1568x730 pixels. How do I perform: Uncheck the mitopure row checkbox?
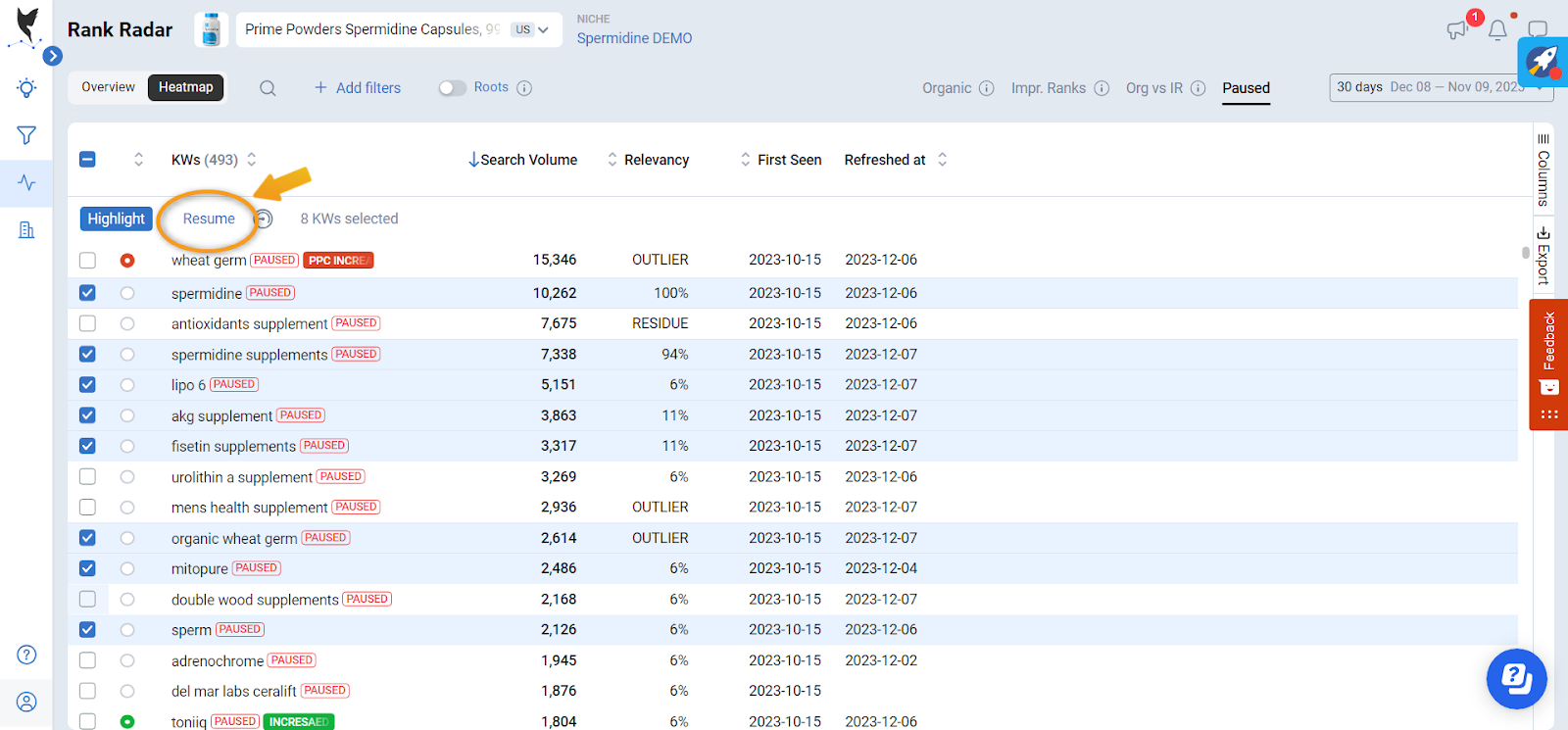87,568
